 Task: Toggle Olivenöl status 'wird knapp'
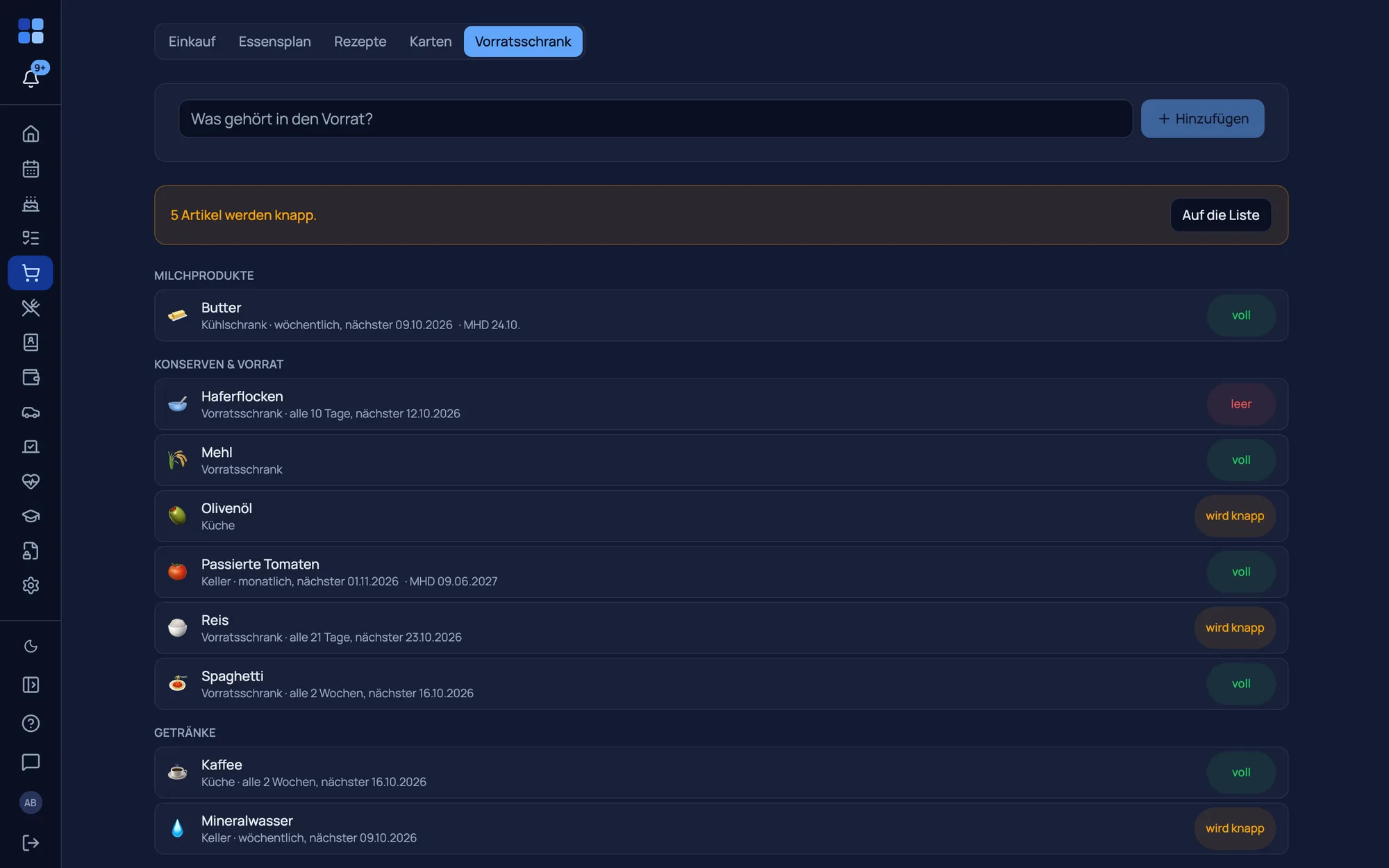(x=1234, y=516)
